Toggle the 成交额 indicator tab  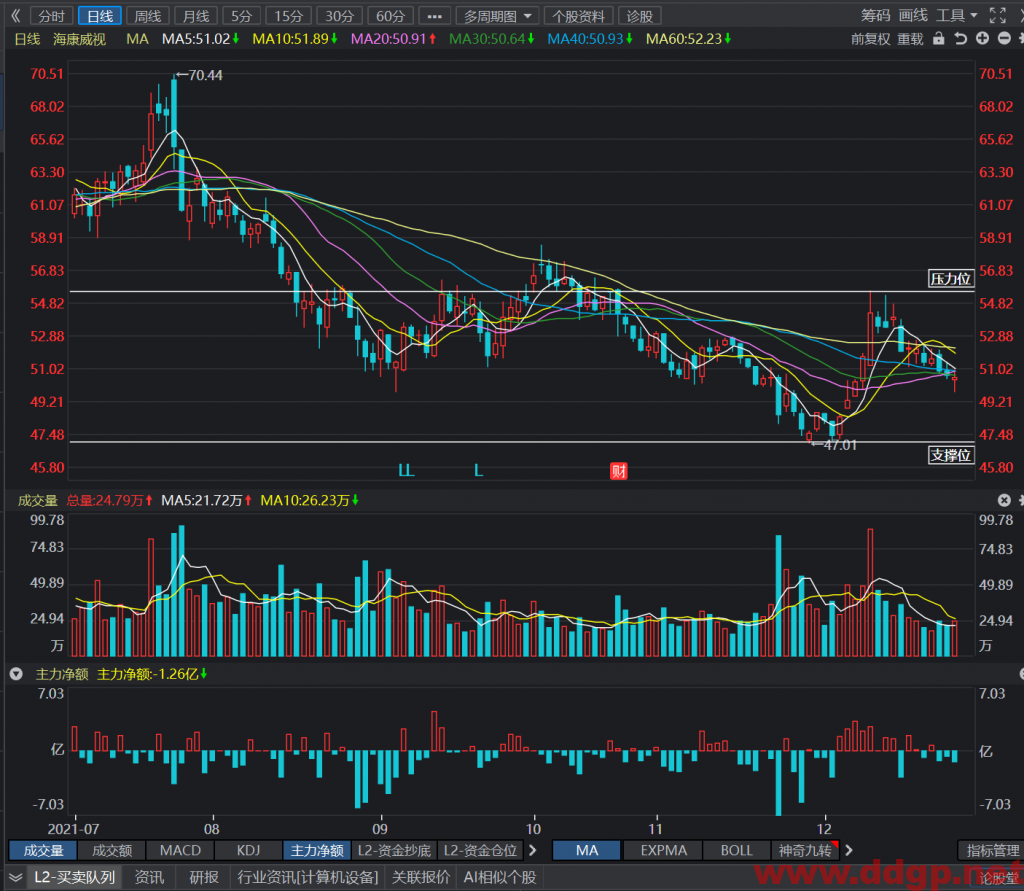112,850
